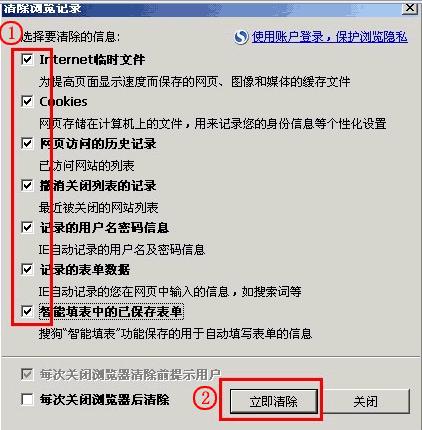
Task: Open 使用账户登录，保护浏览隐私 link
Action: coord(330,37)
